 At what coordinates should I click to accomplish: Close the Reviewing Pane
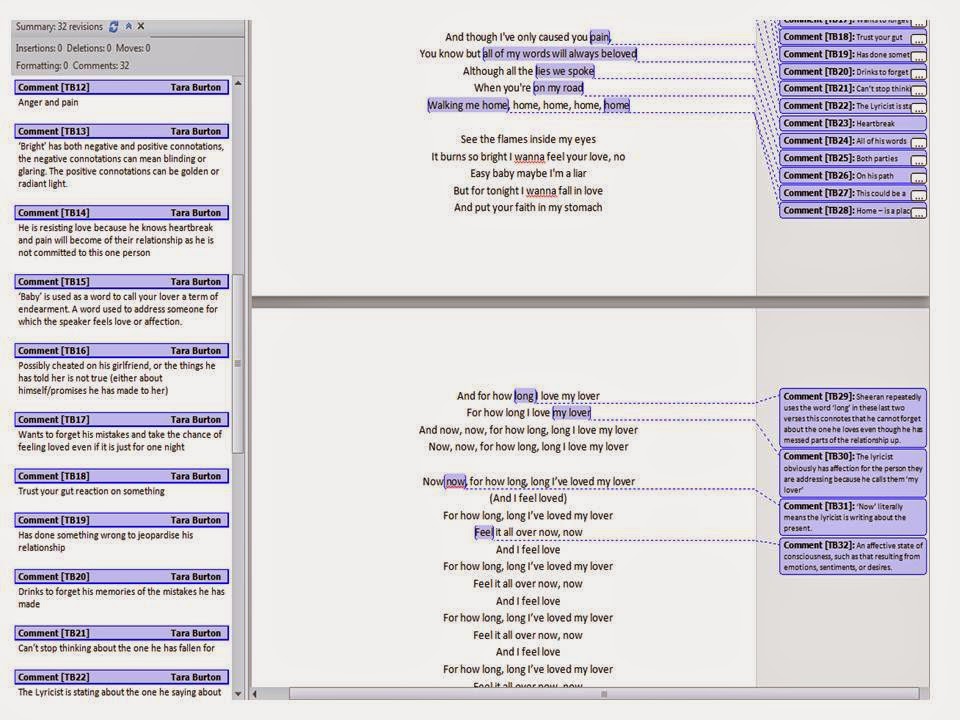tap(141, 26)
